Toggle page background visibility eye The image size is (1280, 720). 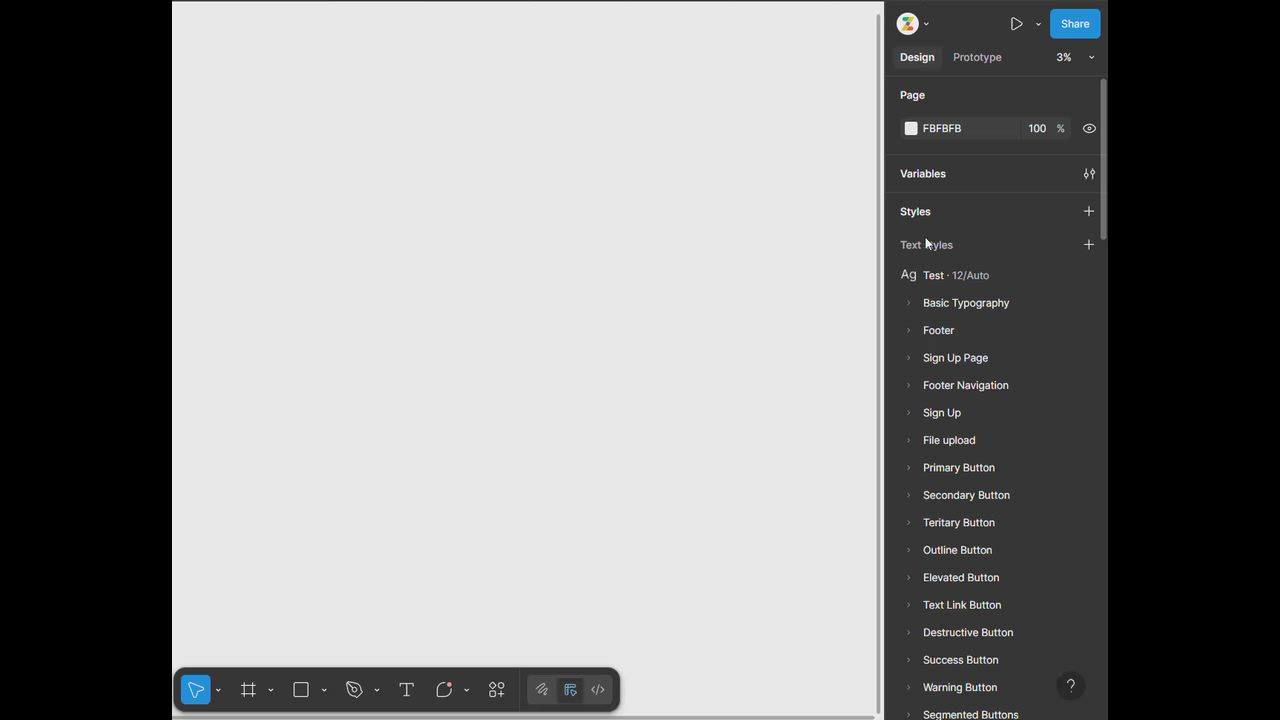tap(1089, 128)
